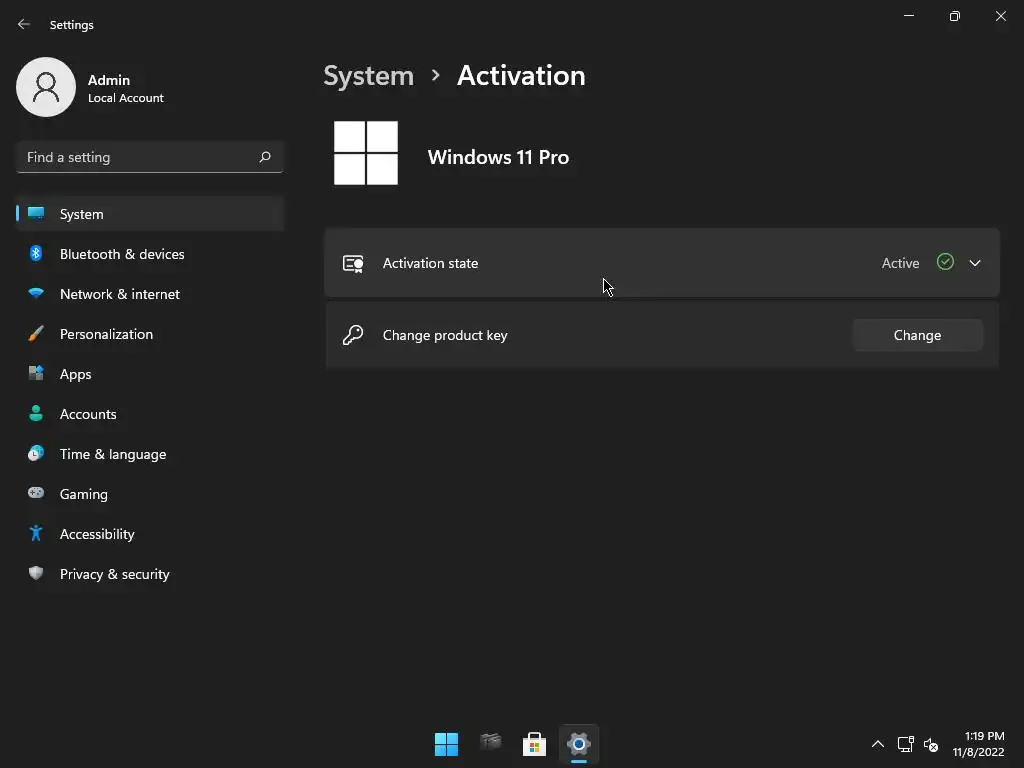Open Time & language settings
Image resolution: width=1024 pixels, height=768 pixels.
pyautogui.click(x=150, y=454)
